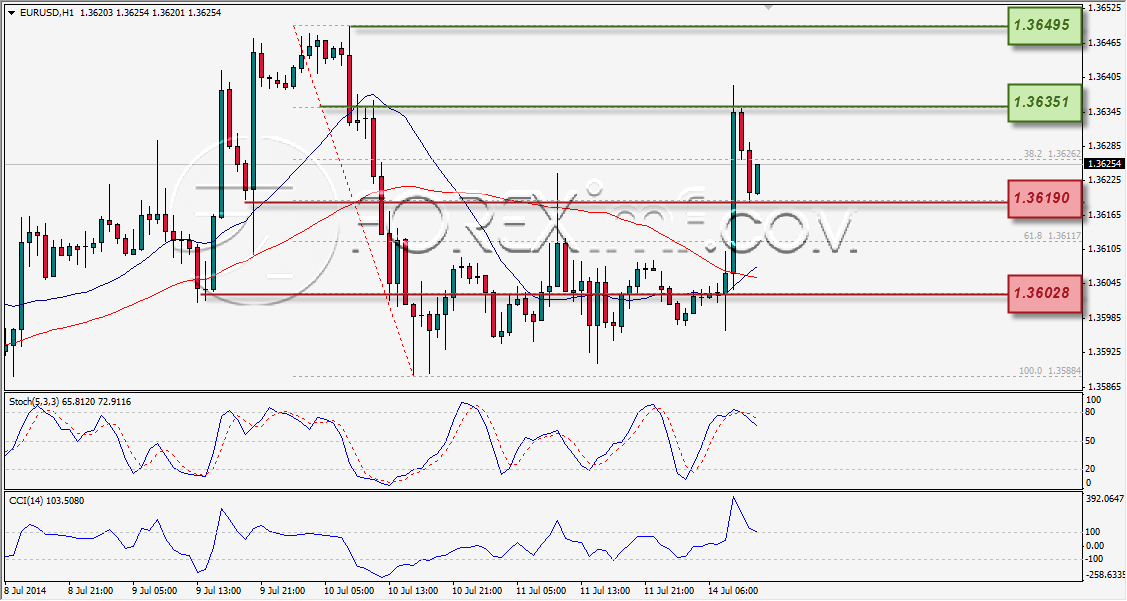Viewport: 1127px width, 601px height.
Task: Click the current price tag 1.36254 on axis
Action: point(1103,164)
